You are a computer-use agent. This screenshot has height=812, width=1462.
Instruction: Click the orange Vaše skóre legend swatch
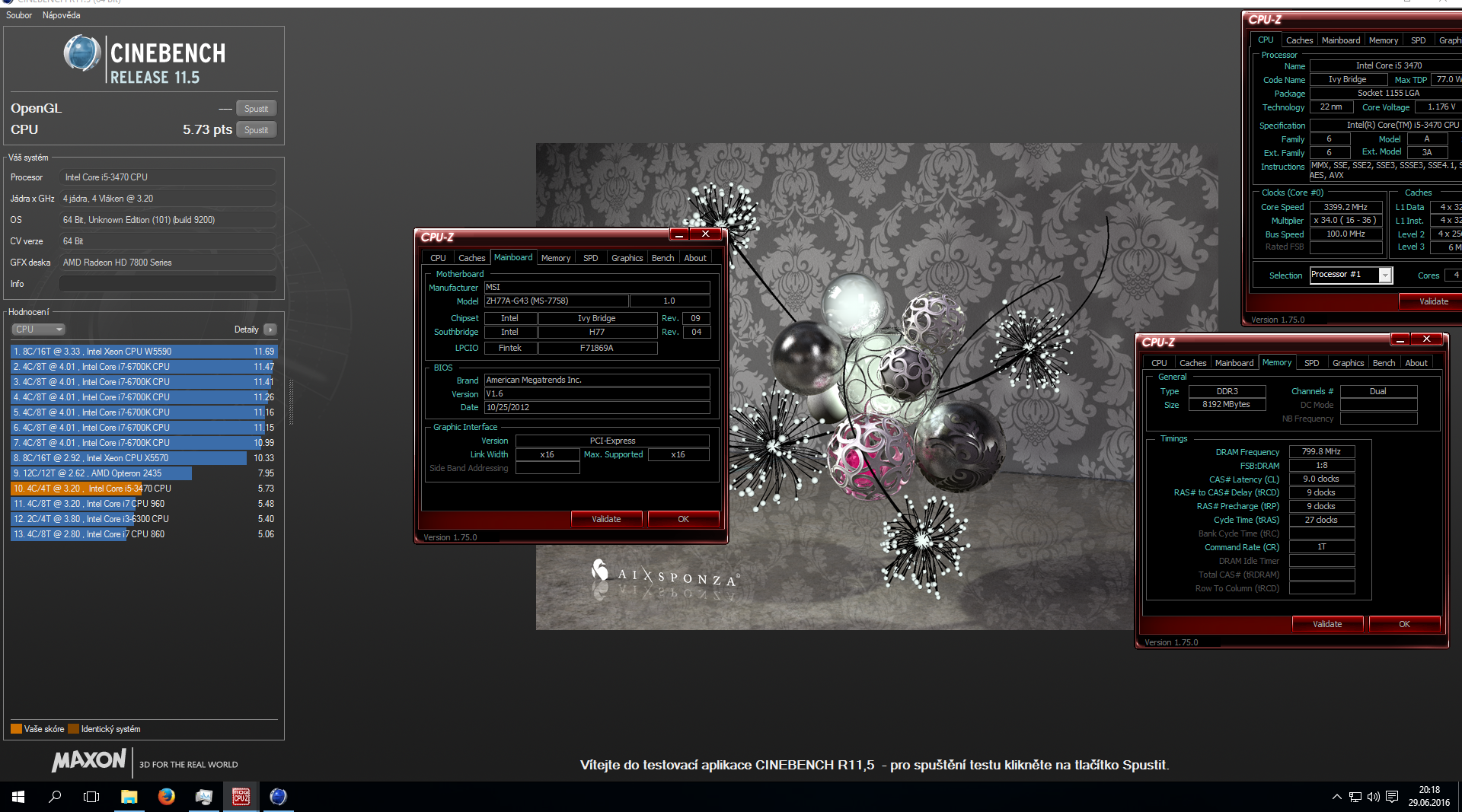(x=16, y=729)
